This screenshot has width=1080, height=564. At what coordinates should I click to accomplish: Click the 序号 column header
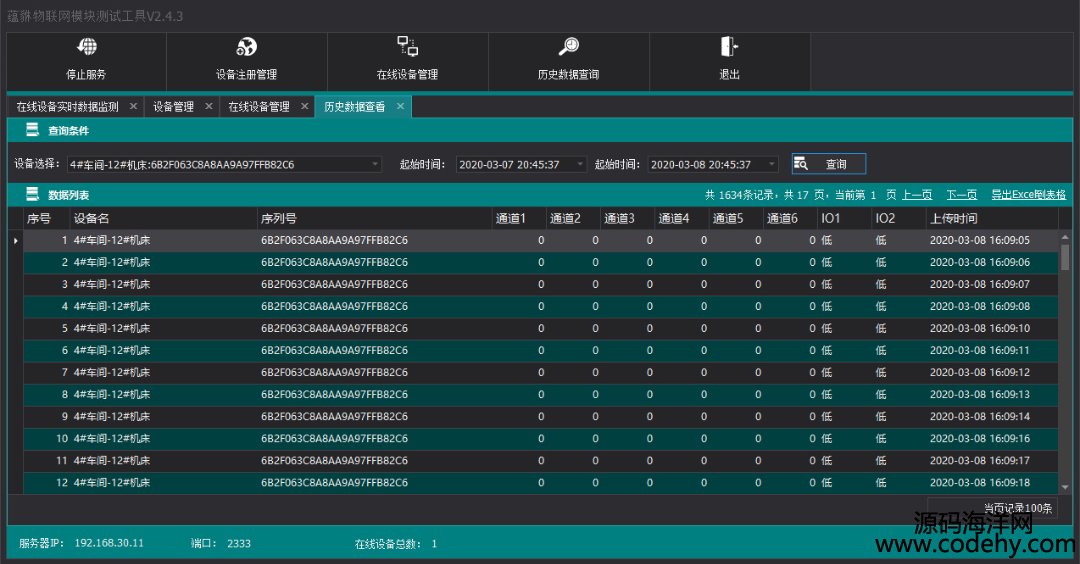46,218
